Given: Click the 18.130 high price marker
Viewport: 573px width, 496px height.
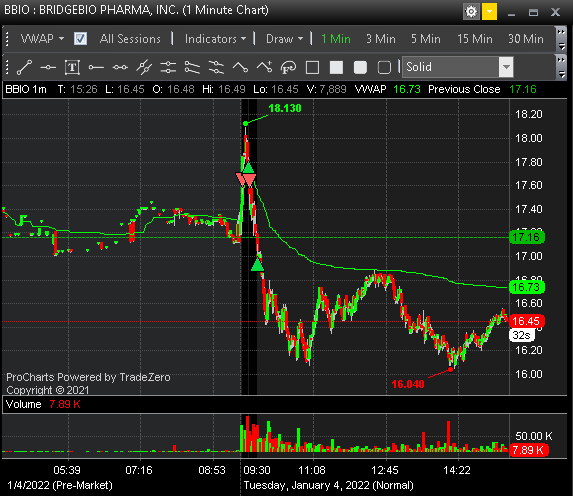Looking at the screenshot, I should pyautogui.click(x=285, y=108).
